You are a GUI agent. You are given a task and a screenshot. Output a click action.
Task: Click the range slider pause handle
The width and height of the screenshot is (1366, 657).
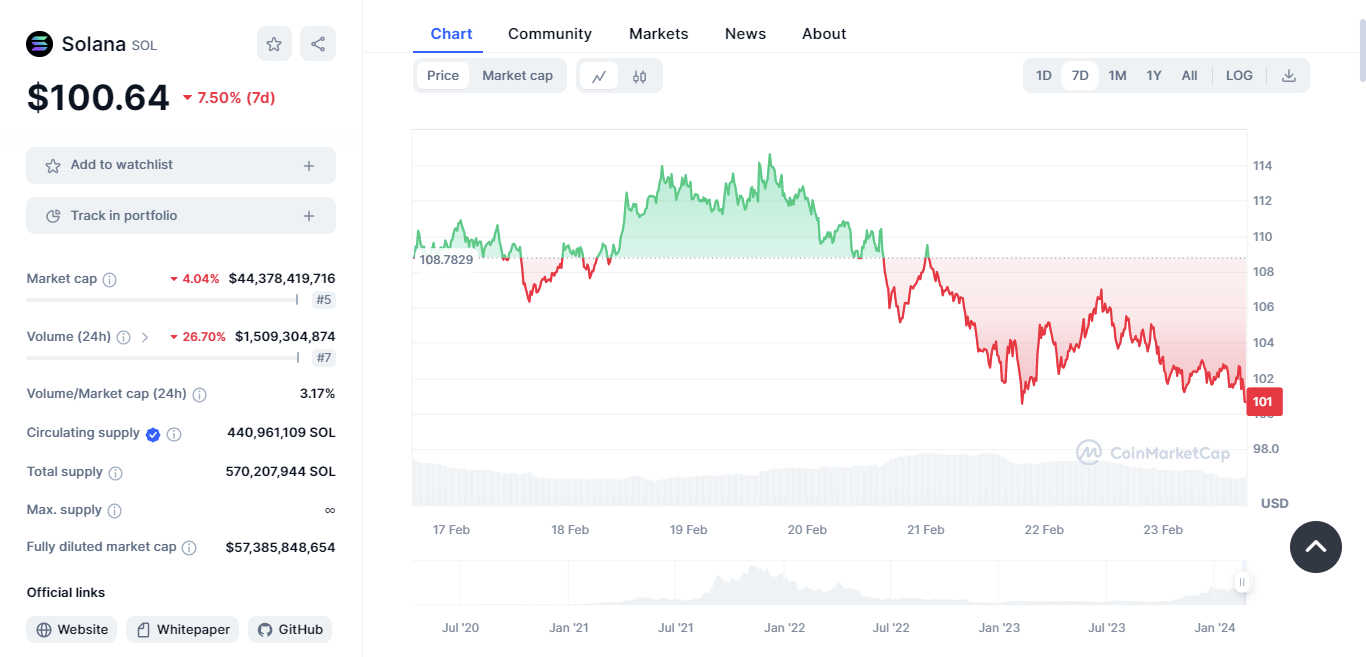pyautogui.click(x=1242, y=582)
